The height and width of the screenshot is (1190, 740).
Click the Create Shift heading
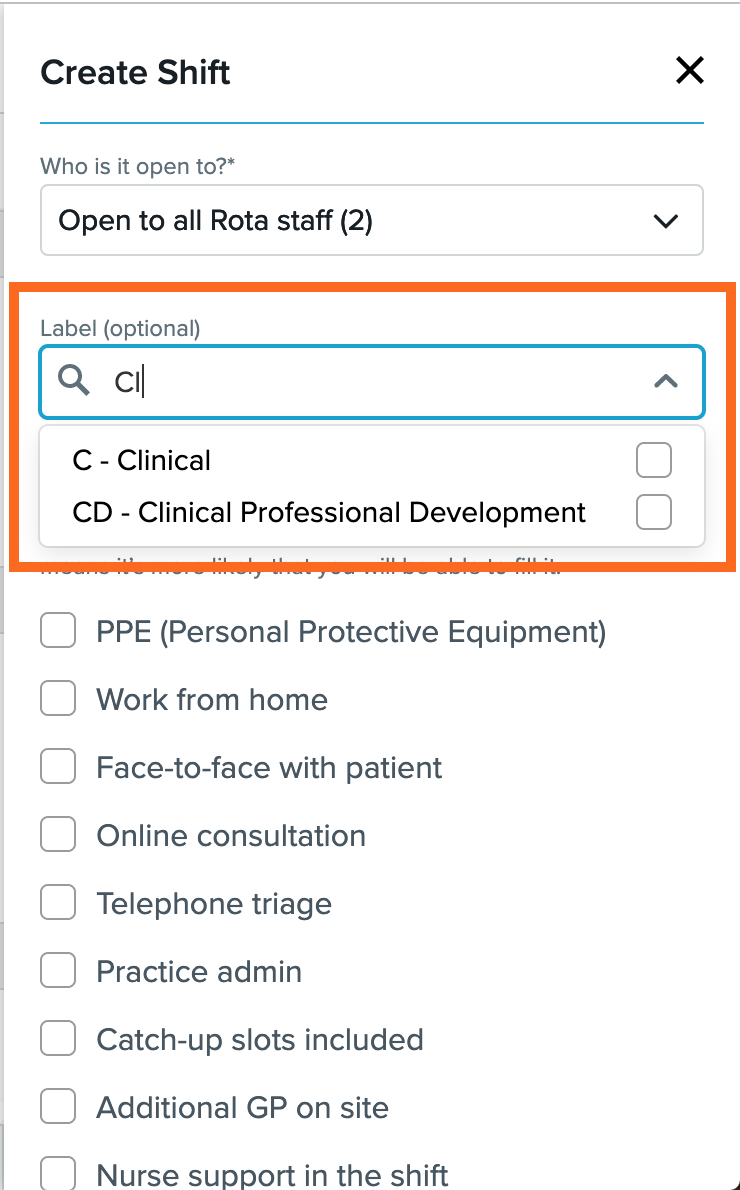click(x=135, y=73)
